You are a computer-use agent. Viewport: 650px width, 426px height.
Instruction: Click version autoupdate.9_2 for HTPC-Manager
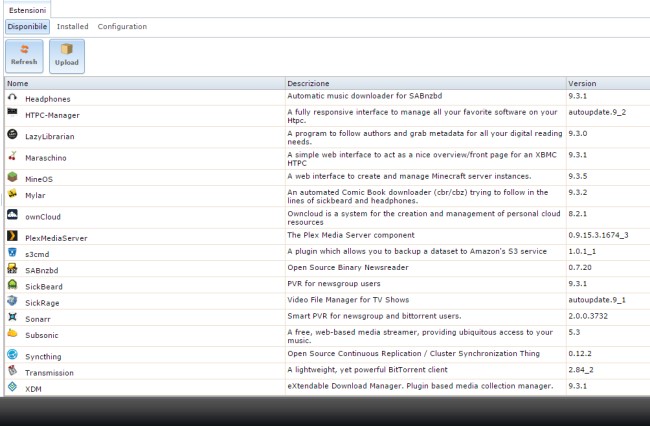597,112
